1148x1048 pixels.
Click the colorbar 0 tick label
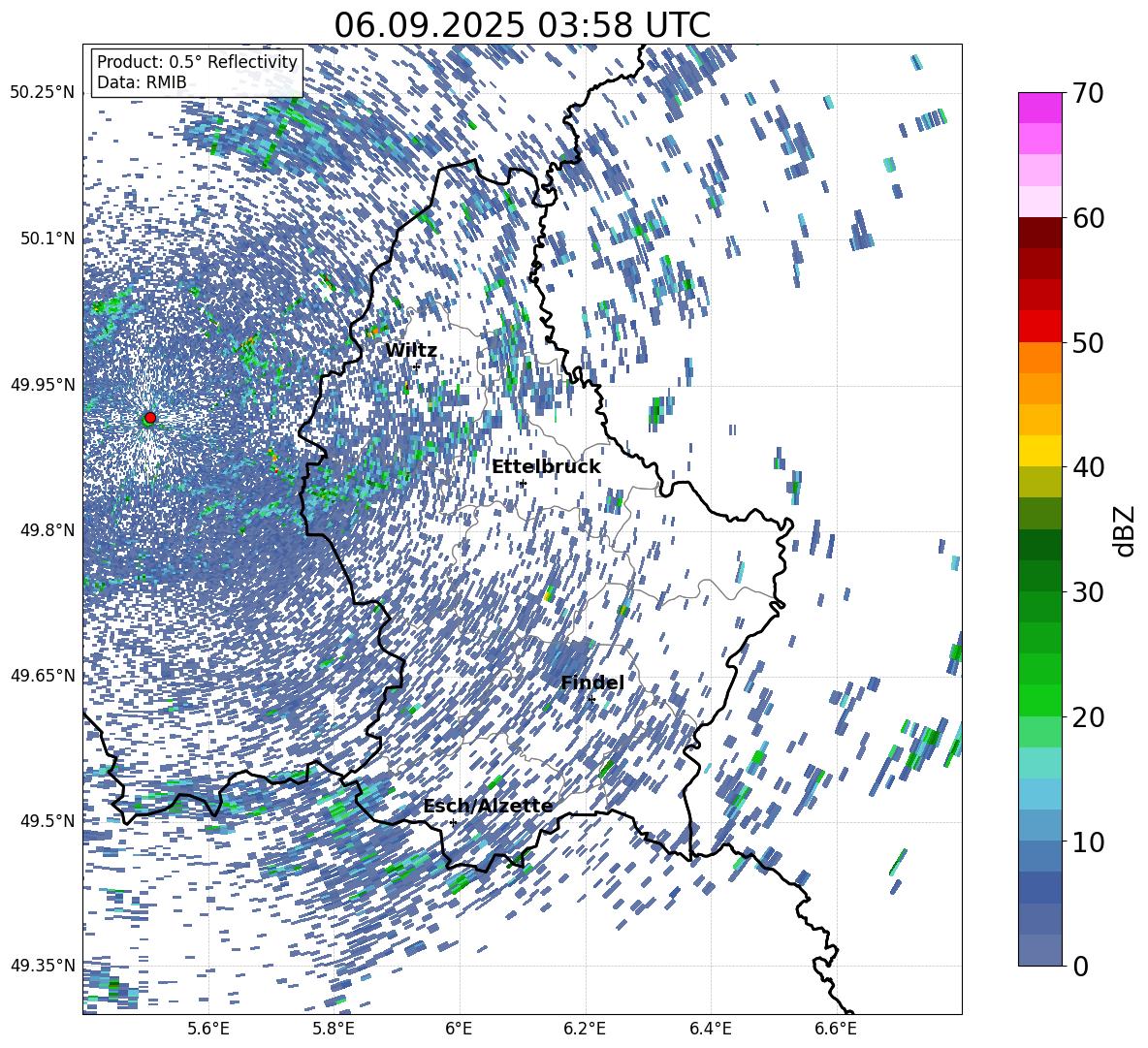[x=1080, y=966]
